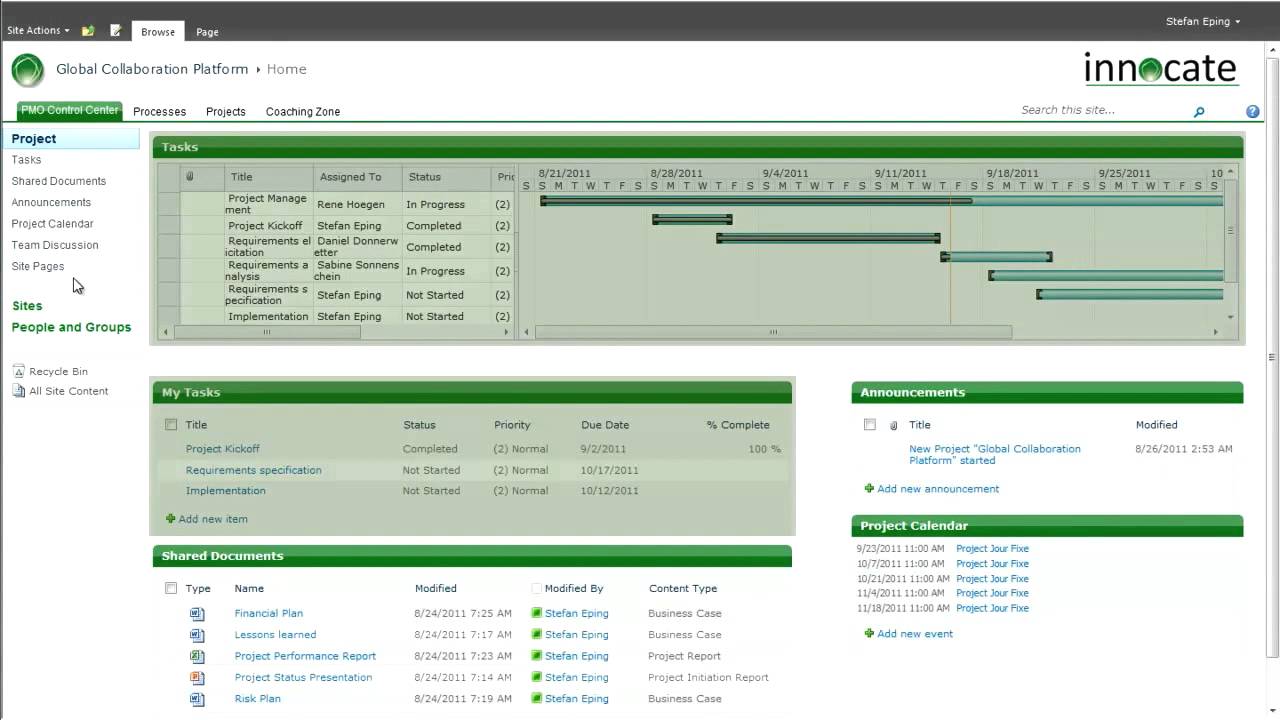The image size is (1280, 720).
Task: Click the Gantt chart scroll right arrow
Action: pos(1216,332)
